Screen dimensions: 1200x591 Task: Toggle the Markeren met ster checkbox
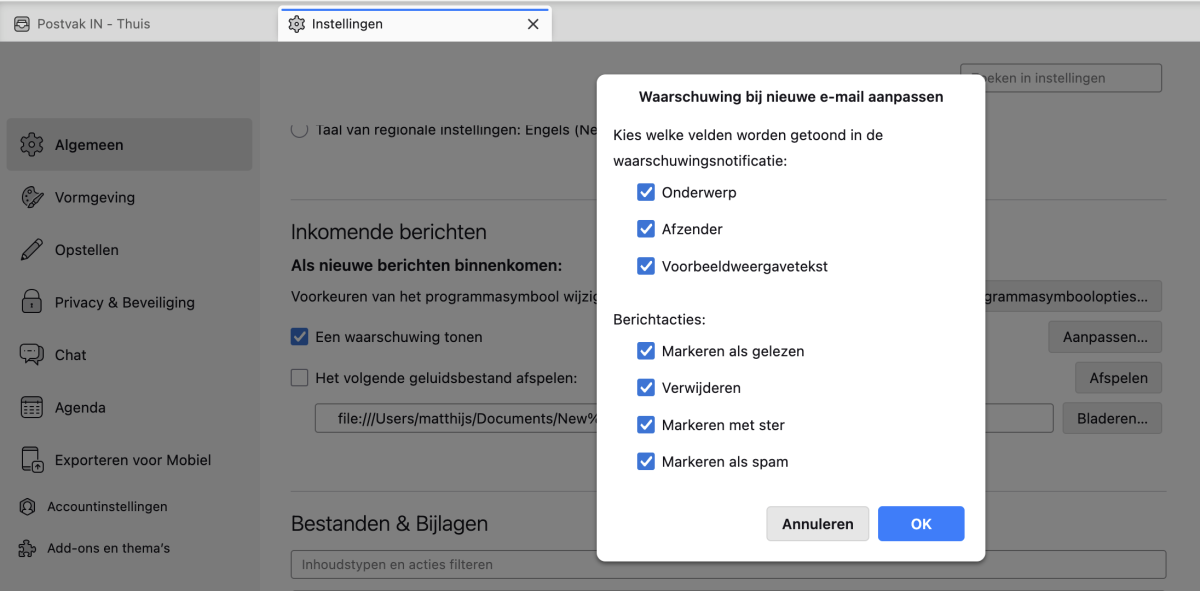[646, 425]
